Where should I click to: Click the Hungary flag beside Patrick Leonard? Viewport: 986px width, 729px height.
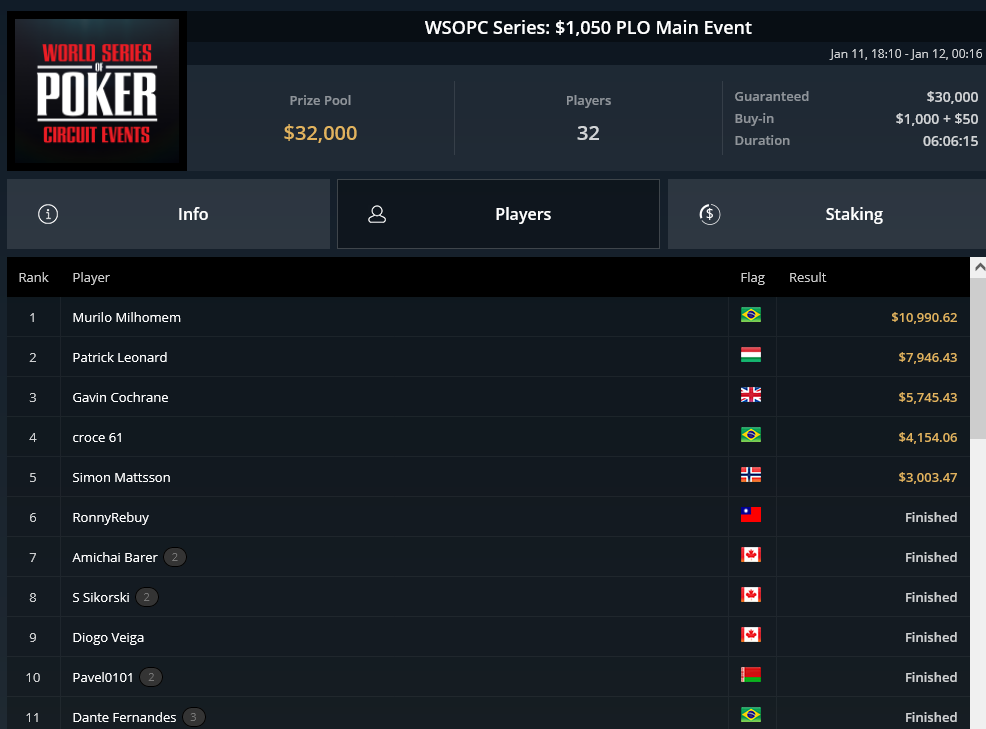click(x=751, y=355)
